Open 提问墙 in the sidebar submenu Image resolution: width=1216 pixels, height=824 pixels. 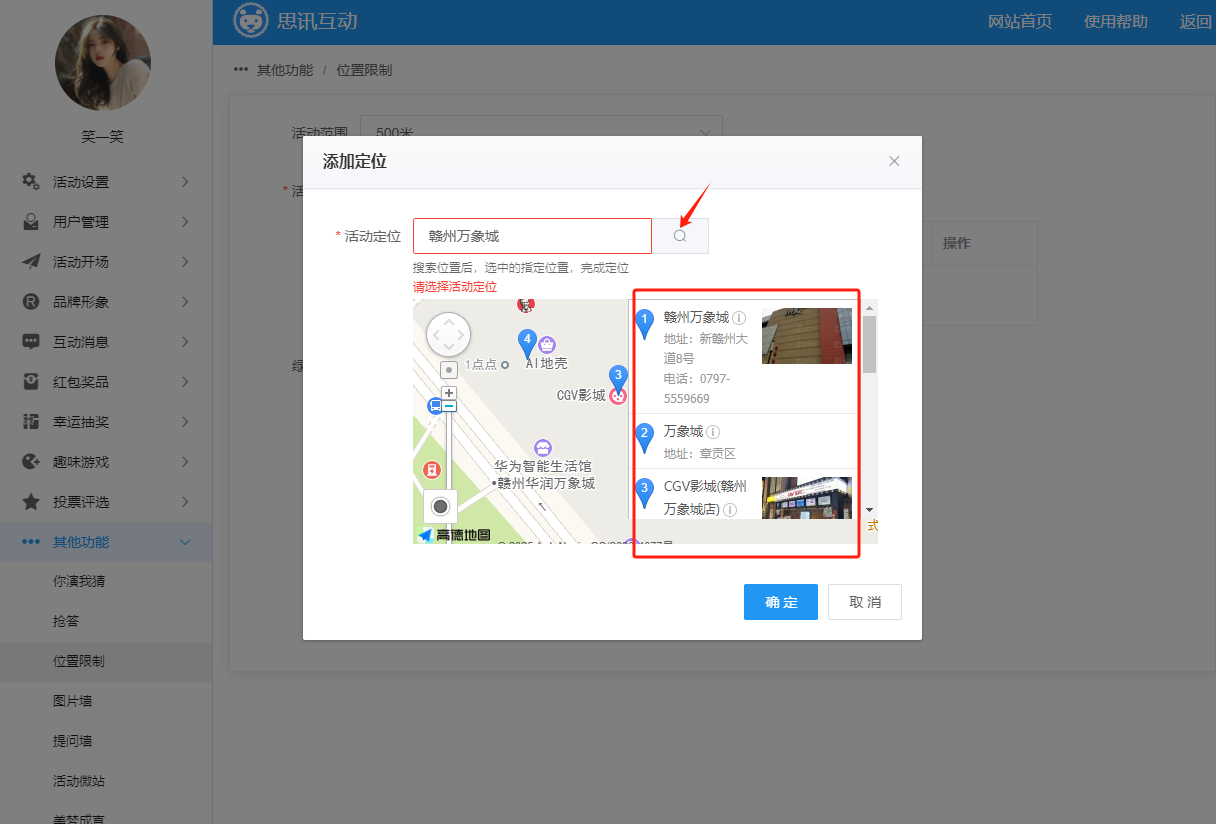tap(72, 741)
